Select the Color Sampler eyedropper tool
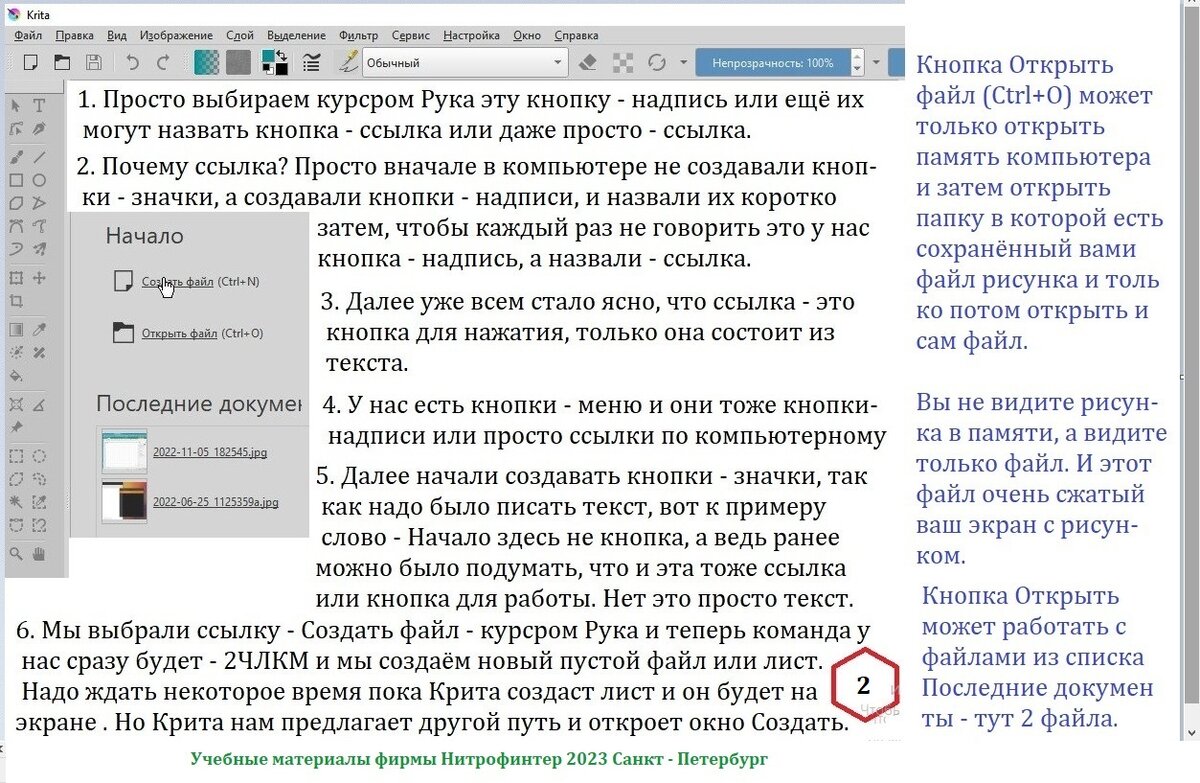 pyautogui.click(x=39, y=329)
